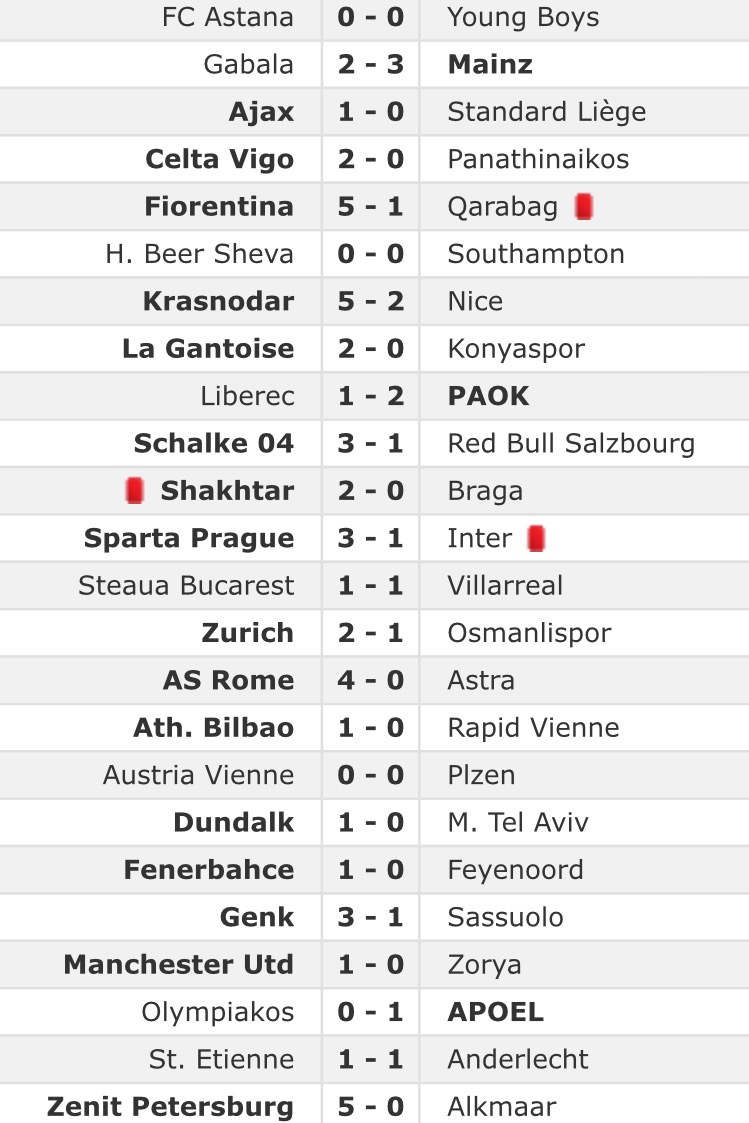Image resolution: width=749 pixels, height=1123 pixels.
Task: Click the Standard Liège team name
Action: coord(547,112)
